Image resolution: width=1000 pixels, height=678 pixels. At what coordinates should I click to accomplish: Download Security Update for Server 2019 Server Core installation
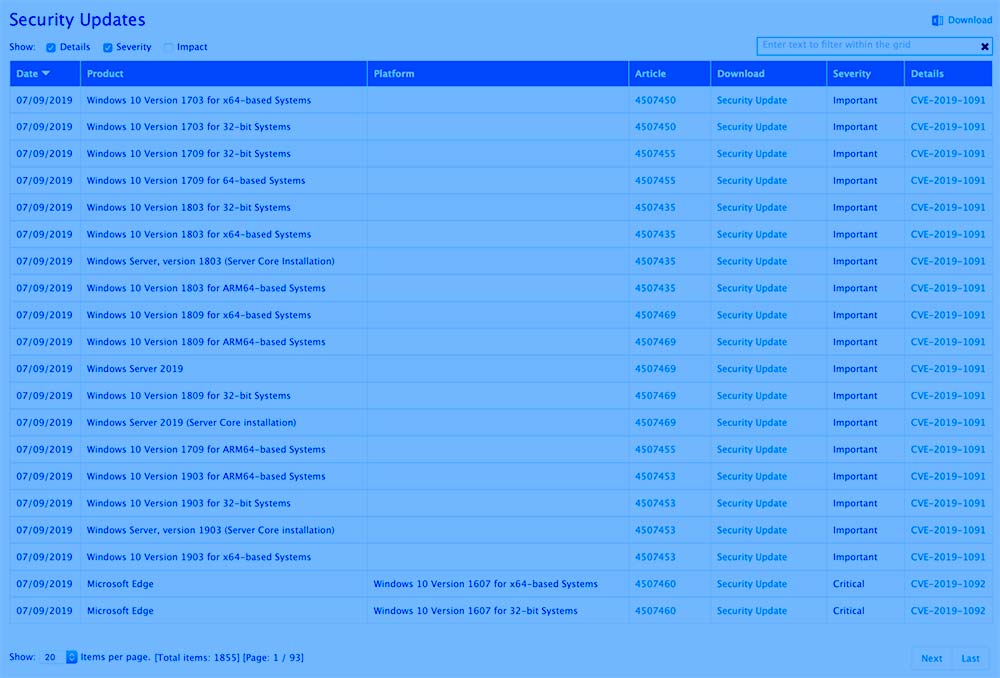752,422
